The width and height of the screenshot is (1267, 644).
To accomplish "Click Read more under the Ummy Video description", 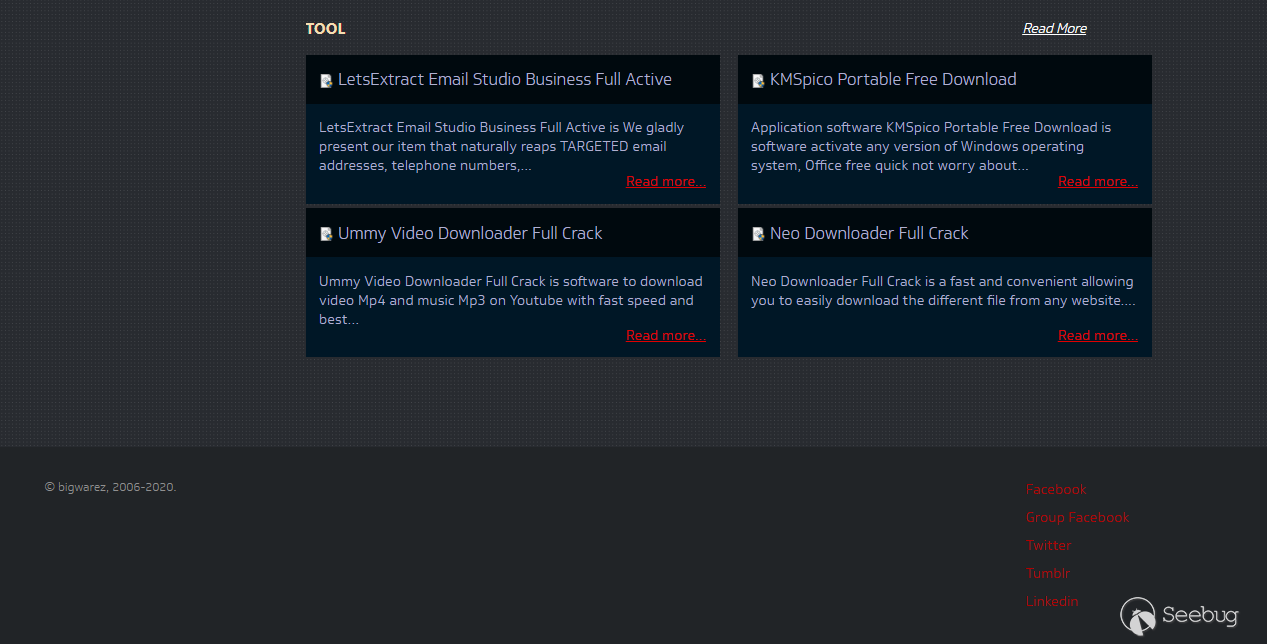I will coord(665,336).
